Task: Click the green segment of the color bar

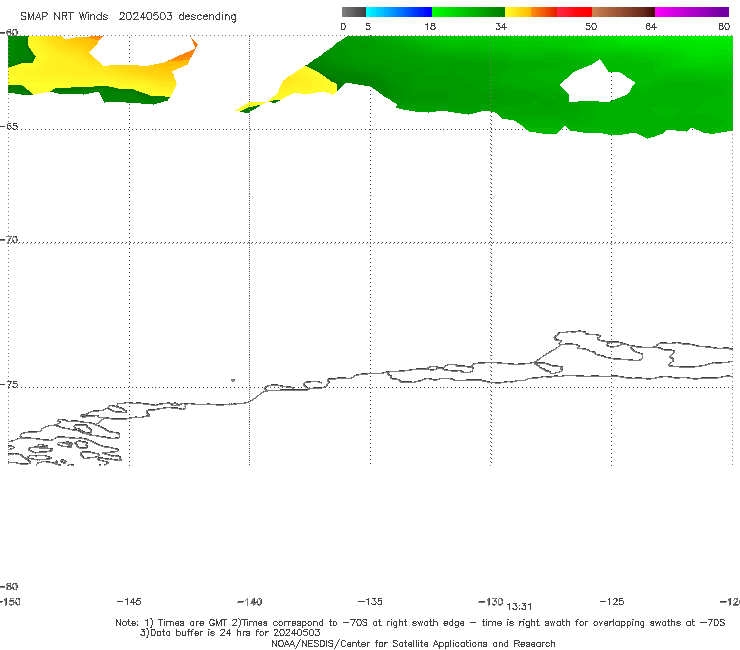Action: [468, 12]
